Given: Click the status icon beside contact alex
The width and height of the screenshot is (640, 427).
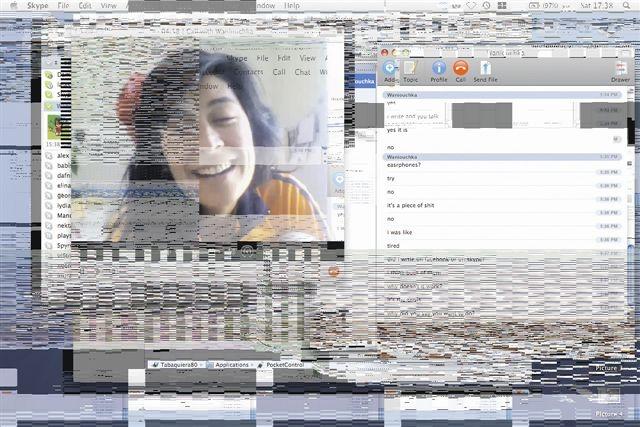Looking at the screenshot, I should (49, 156).
